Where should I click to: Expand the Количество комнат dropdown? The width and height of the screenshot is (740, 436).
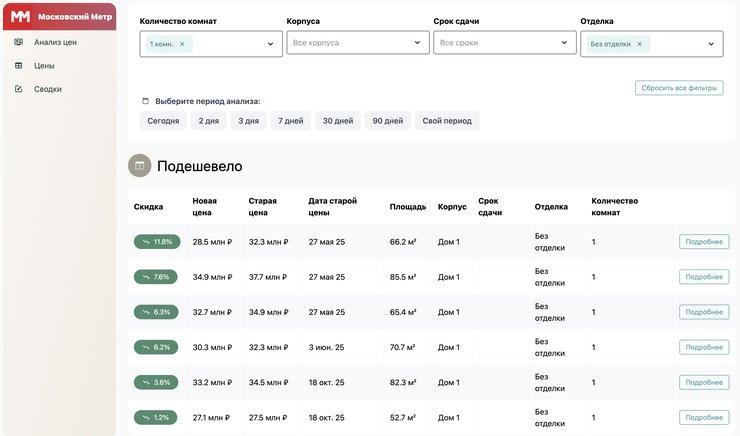pyautogui.click(x=270, y=44)
